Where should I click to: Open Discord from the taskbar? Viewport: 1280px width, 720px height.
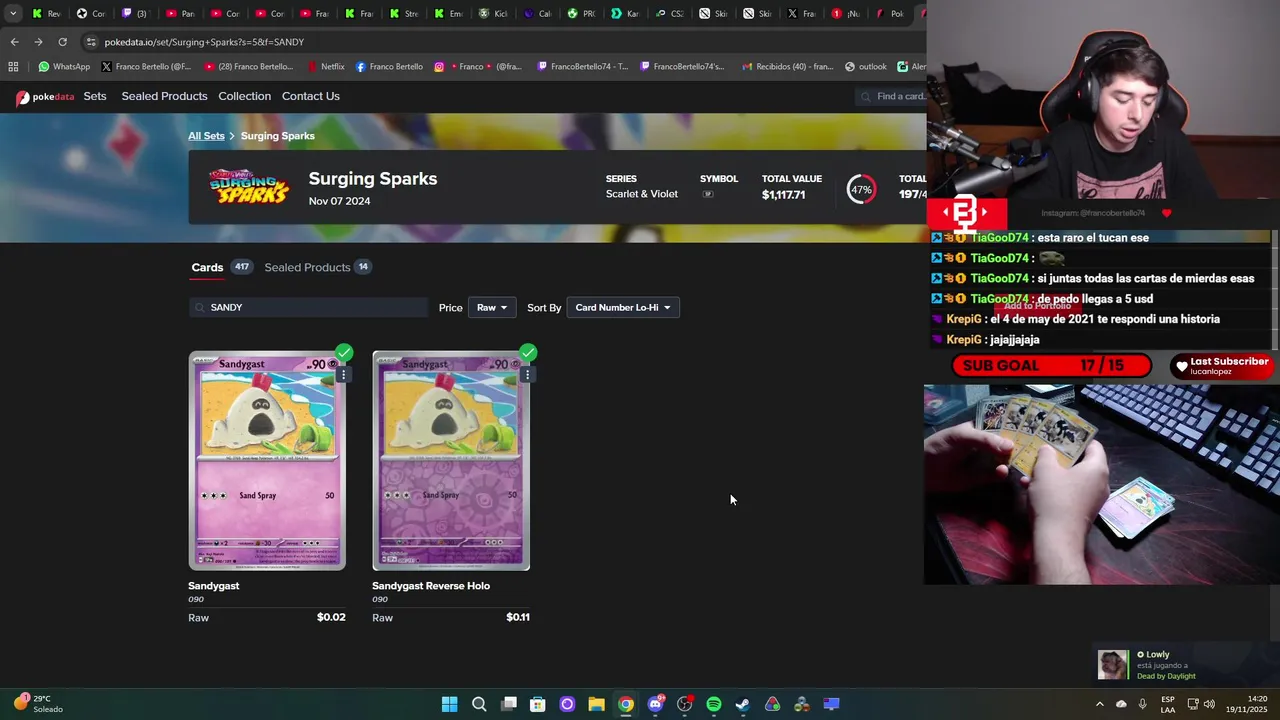pos(655,704)
